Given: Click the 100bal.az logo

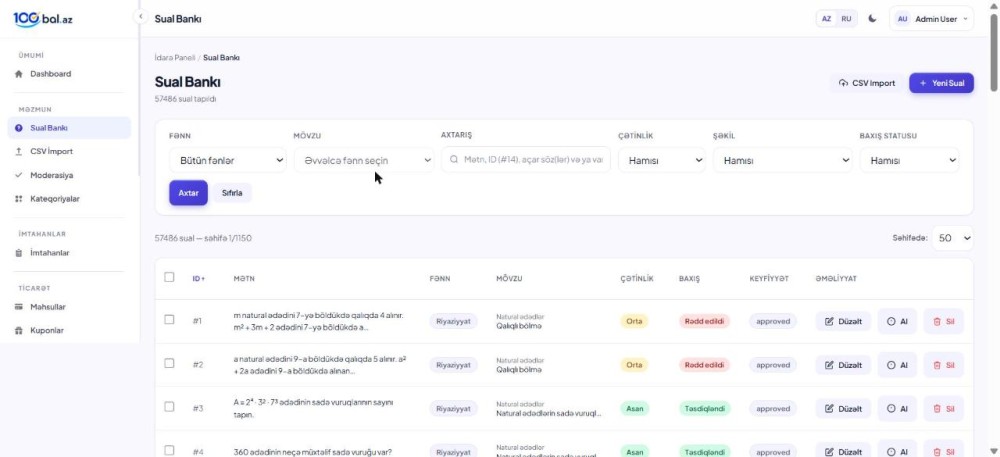Looking at the screenshot, I should coord(43,18).
